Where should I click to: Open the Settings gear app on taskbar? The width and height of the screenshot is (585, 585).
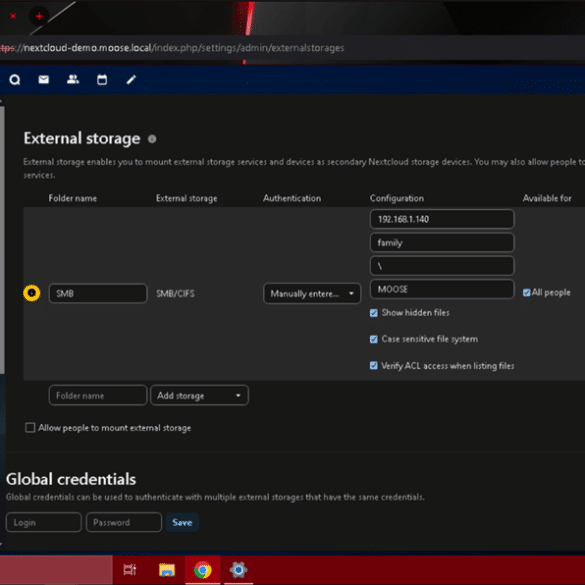coord(238,570)
